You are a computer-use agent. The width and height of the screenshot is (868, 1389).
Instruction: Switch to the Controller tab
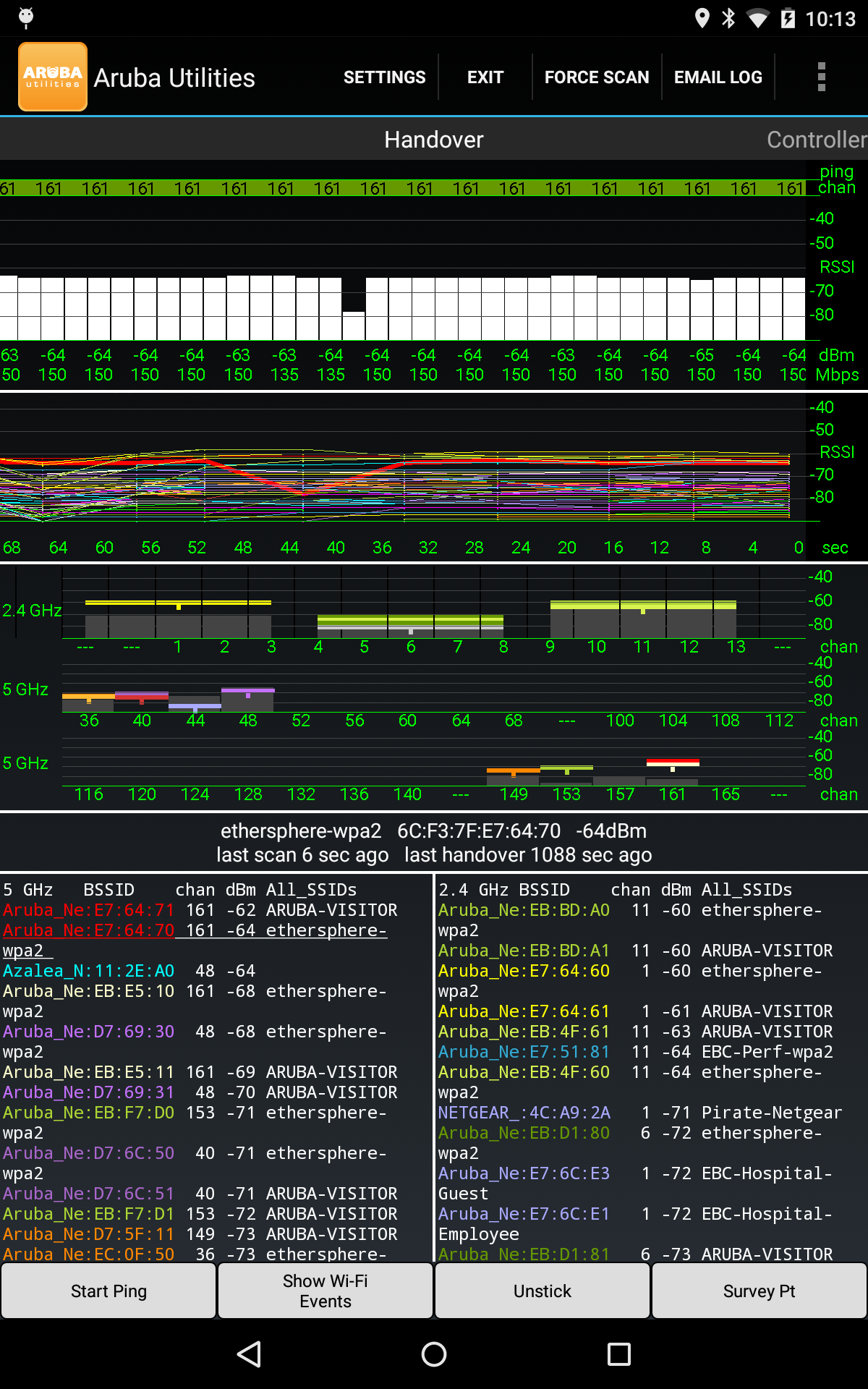(x=817, y=139)
